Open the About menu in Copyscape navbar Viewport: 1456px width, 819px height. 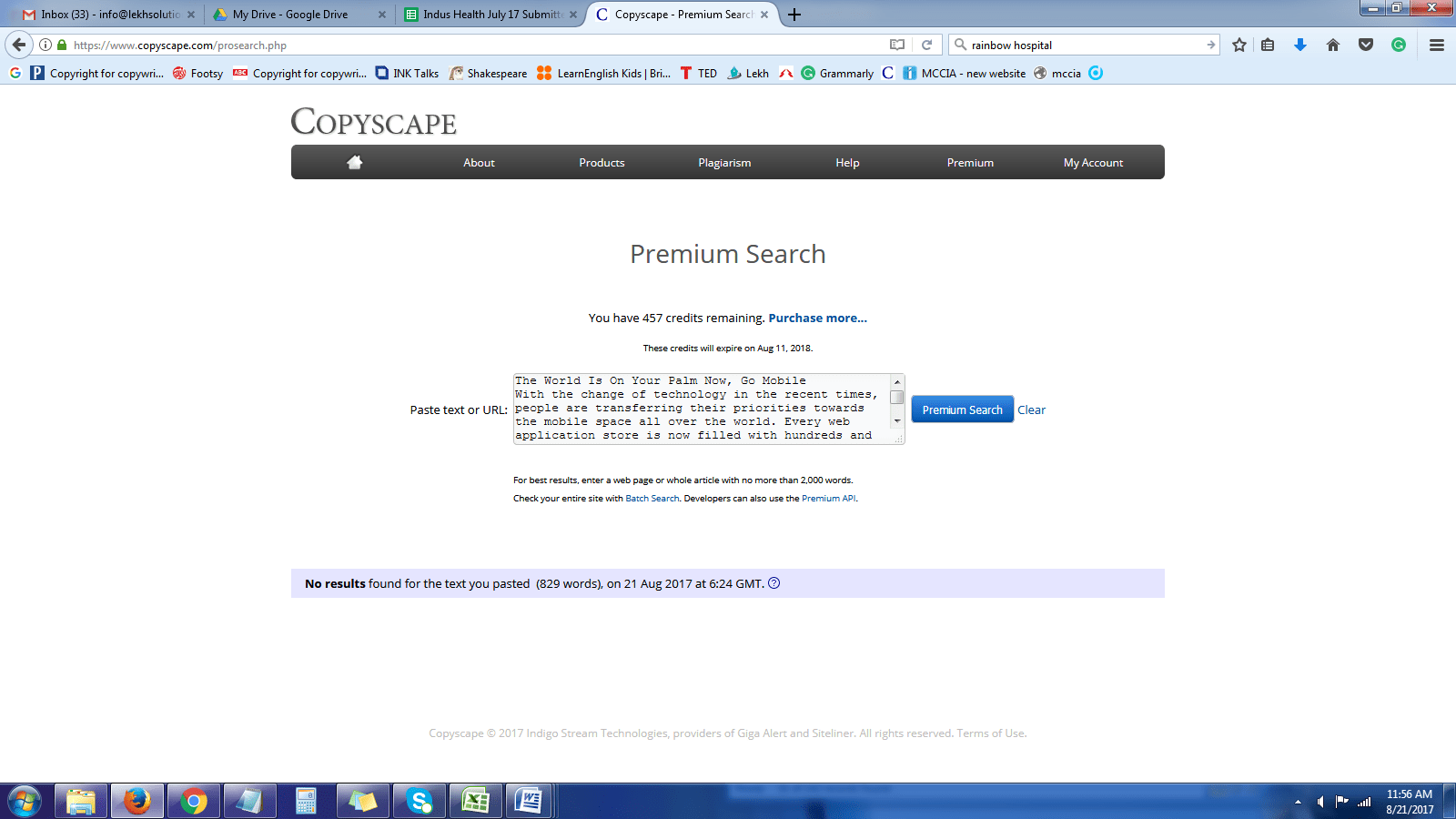click(x=479, y=163)
